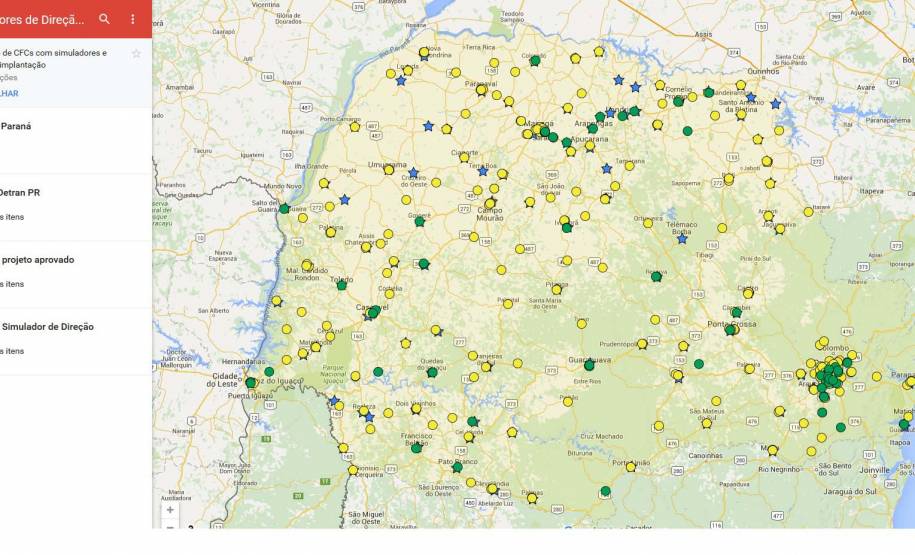The height and width of the screenshot is (555, 915).
Task: Expand items under the projeto aprovado layer
Action: pos(10,284)
